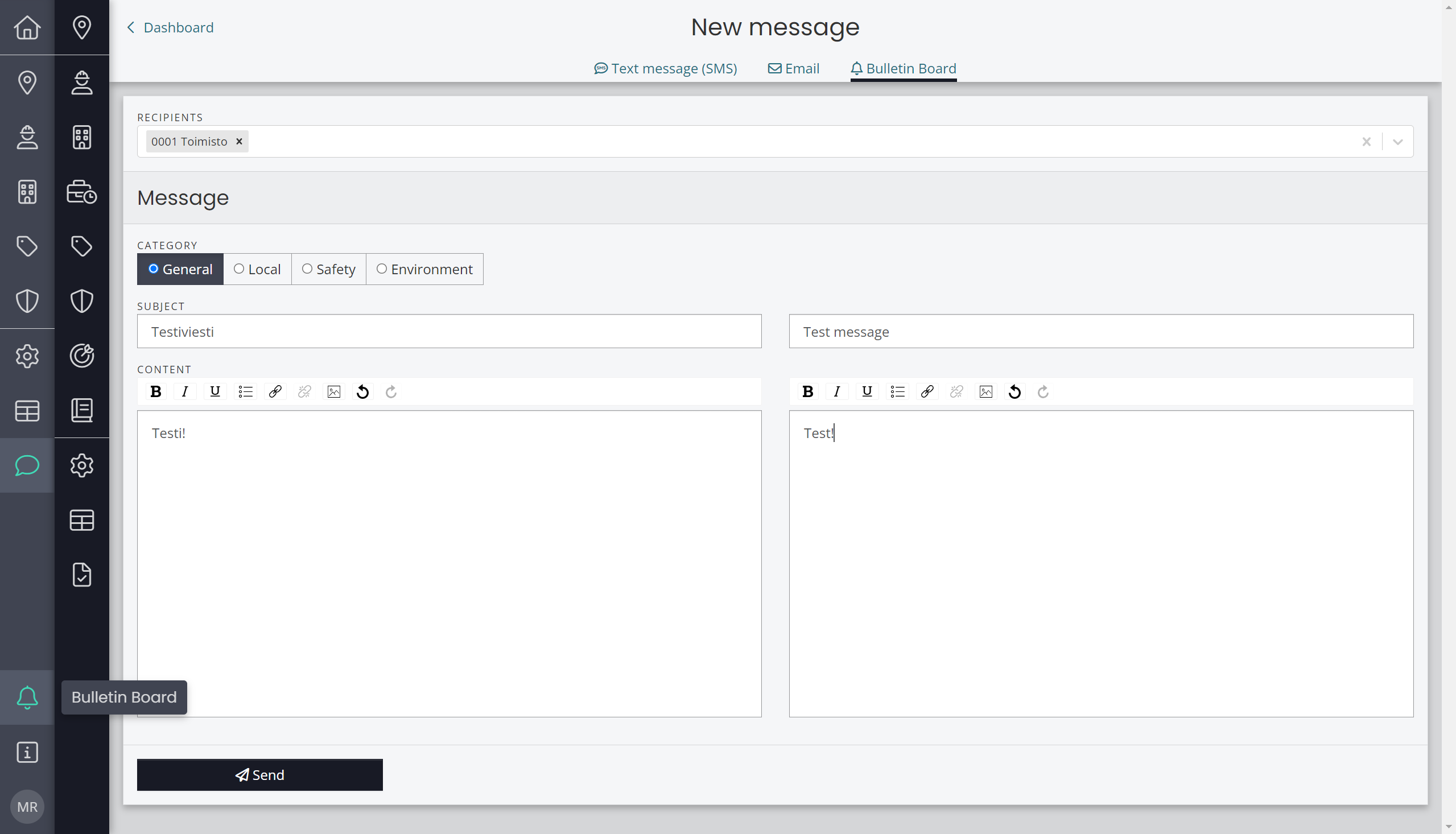
Task: Click the Testiviesti subject field
Action: click(449, 331)
